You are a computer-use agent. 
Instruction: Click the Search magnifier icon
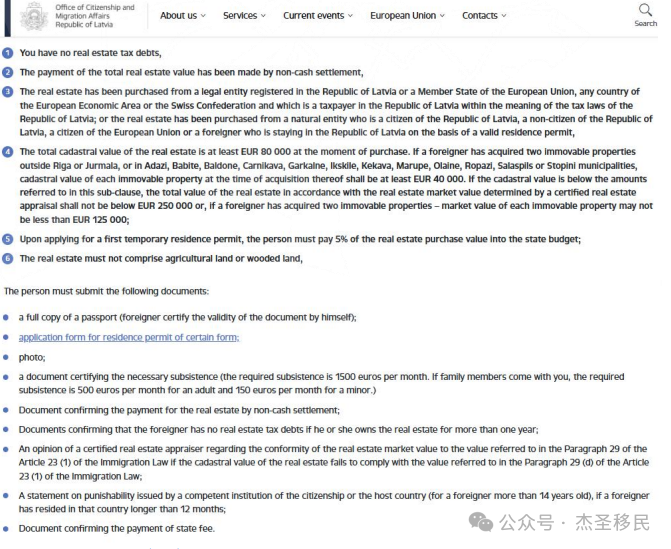645,10
